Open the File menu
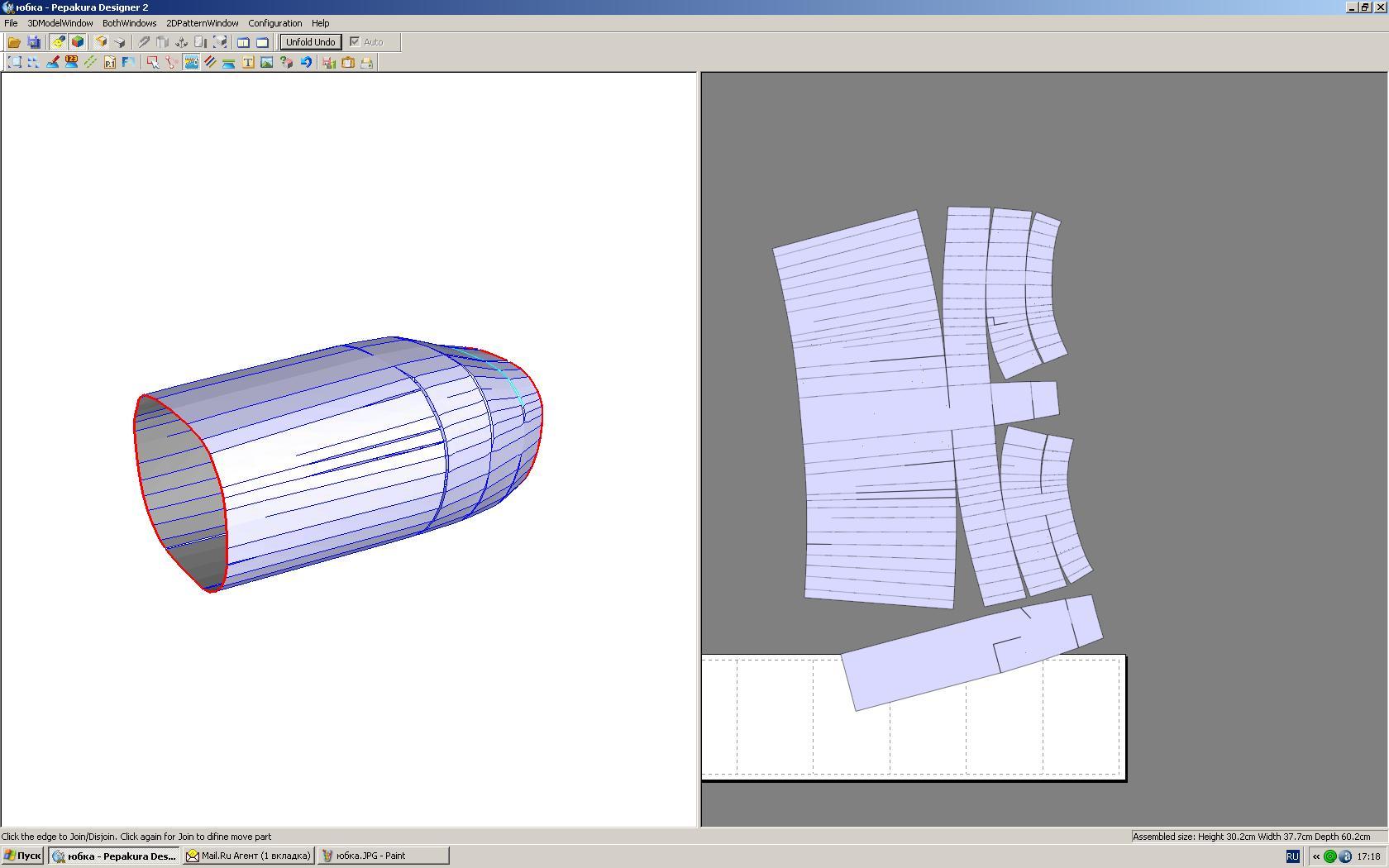This screenshot has width=1389, height=868. coord(11,23)
